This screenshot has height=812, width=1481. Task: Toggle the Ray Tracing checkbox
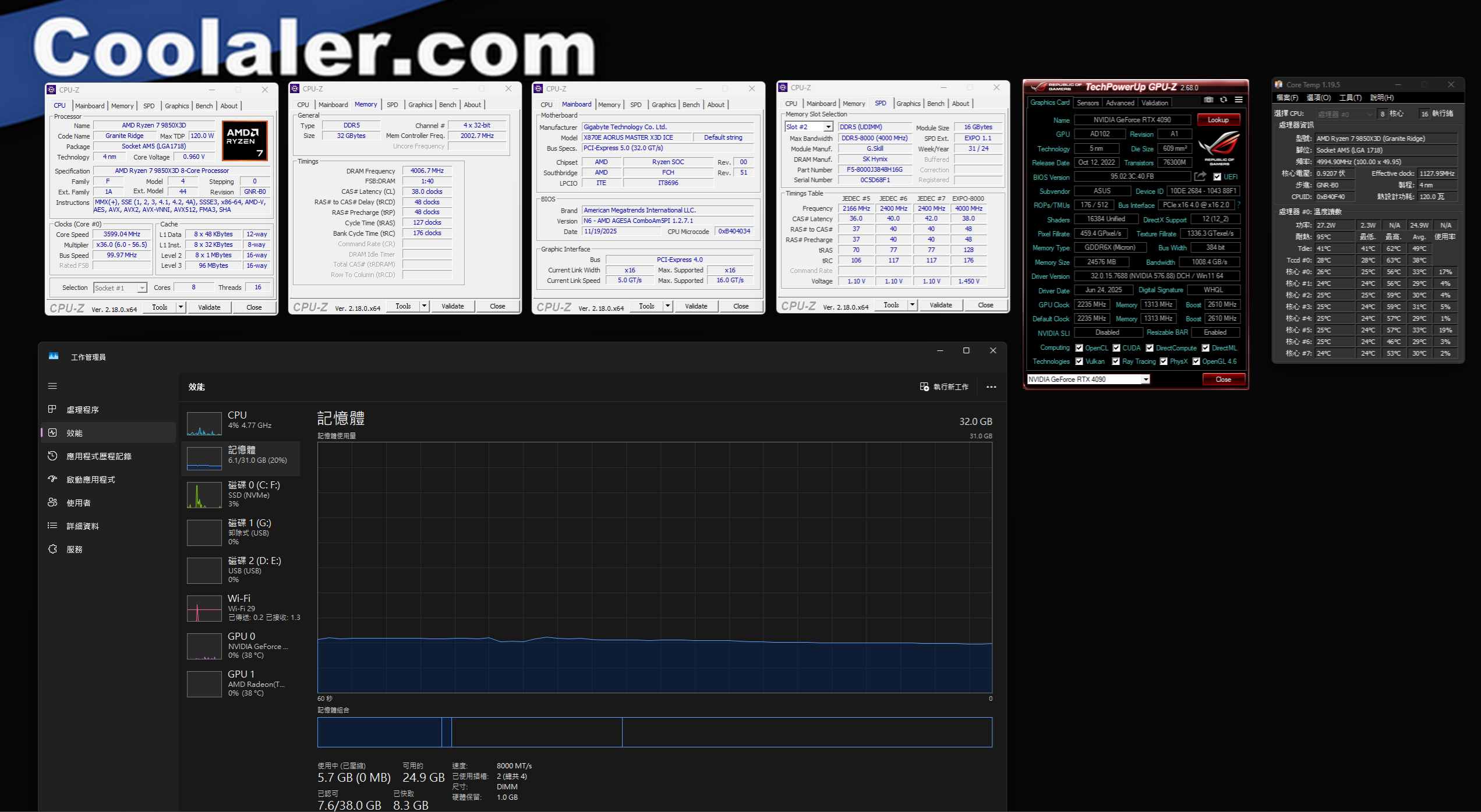pyautogui.click(x=1116, y=361)
